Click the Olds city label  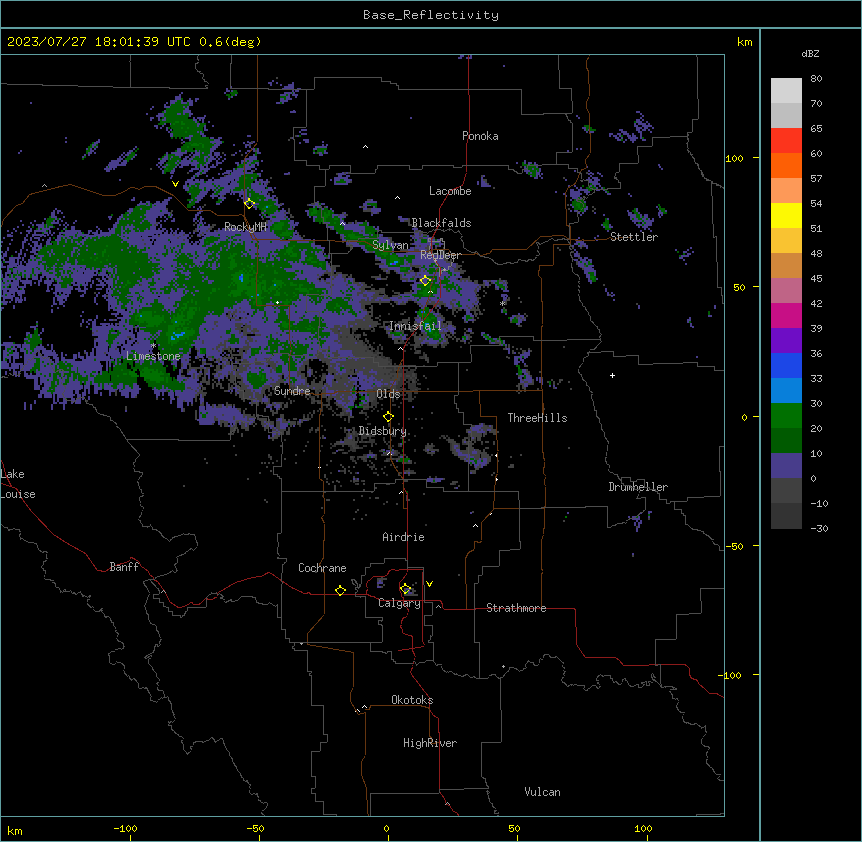tap(388, 394)
